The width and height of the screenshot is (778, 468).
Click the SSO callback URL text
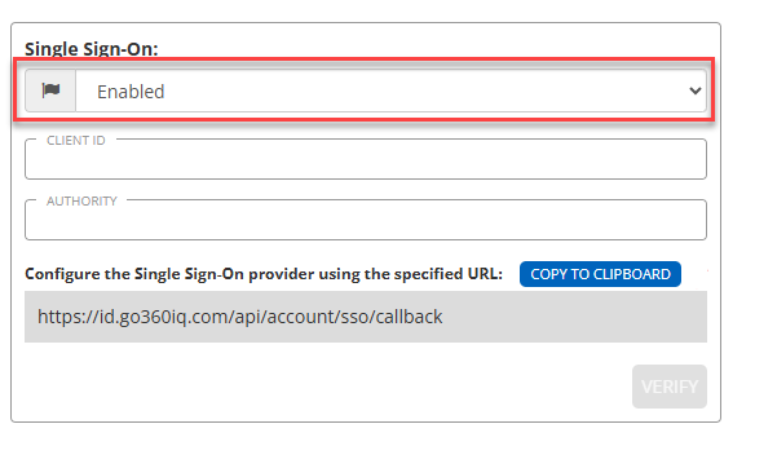240,317
